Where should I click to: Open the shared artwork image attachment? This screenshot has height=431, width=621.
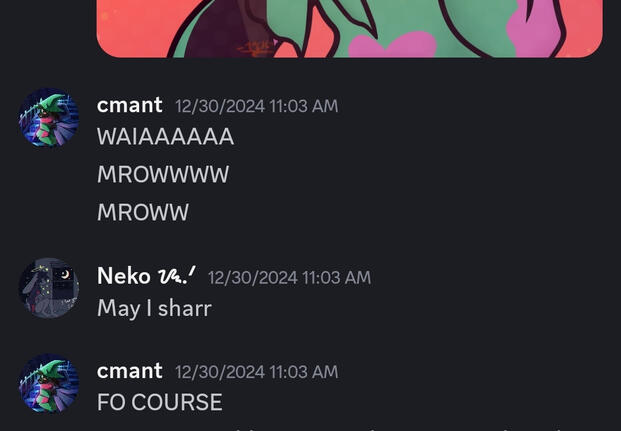click(x=349, y=29)
